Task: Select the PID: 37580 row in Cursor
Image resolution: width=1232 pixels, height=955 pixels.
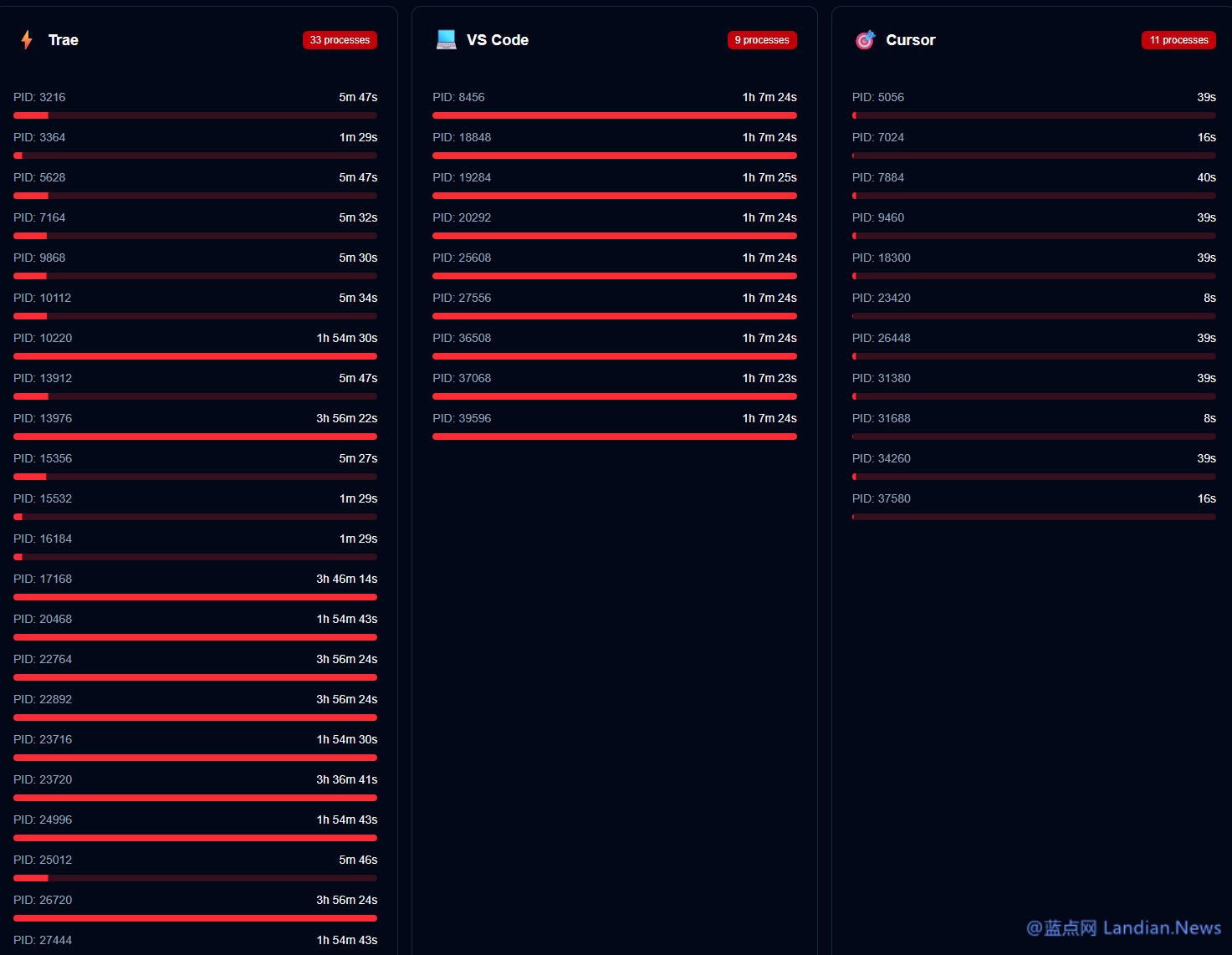Action: tap(881, 498)
